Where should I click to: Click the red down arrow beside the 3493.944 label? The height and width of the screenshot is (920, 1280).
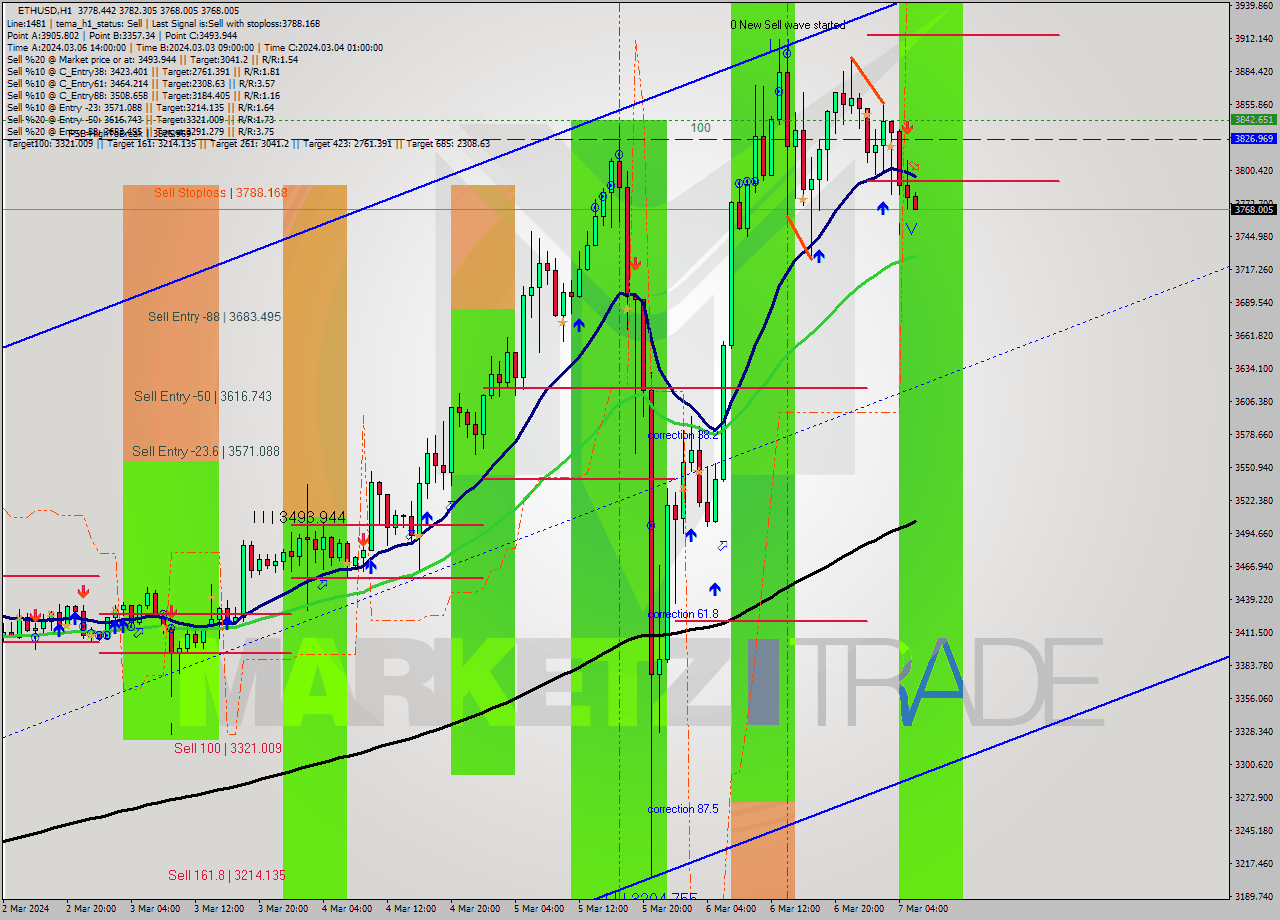[363, 541]
